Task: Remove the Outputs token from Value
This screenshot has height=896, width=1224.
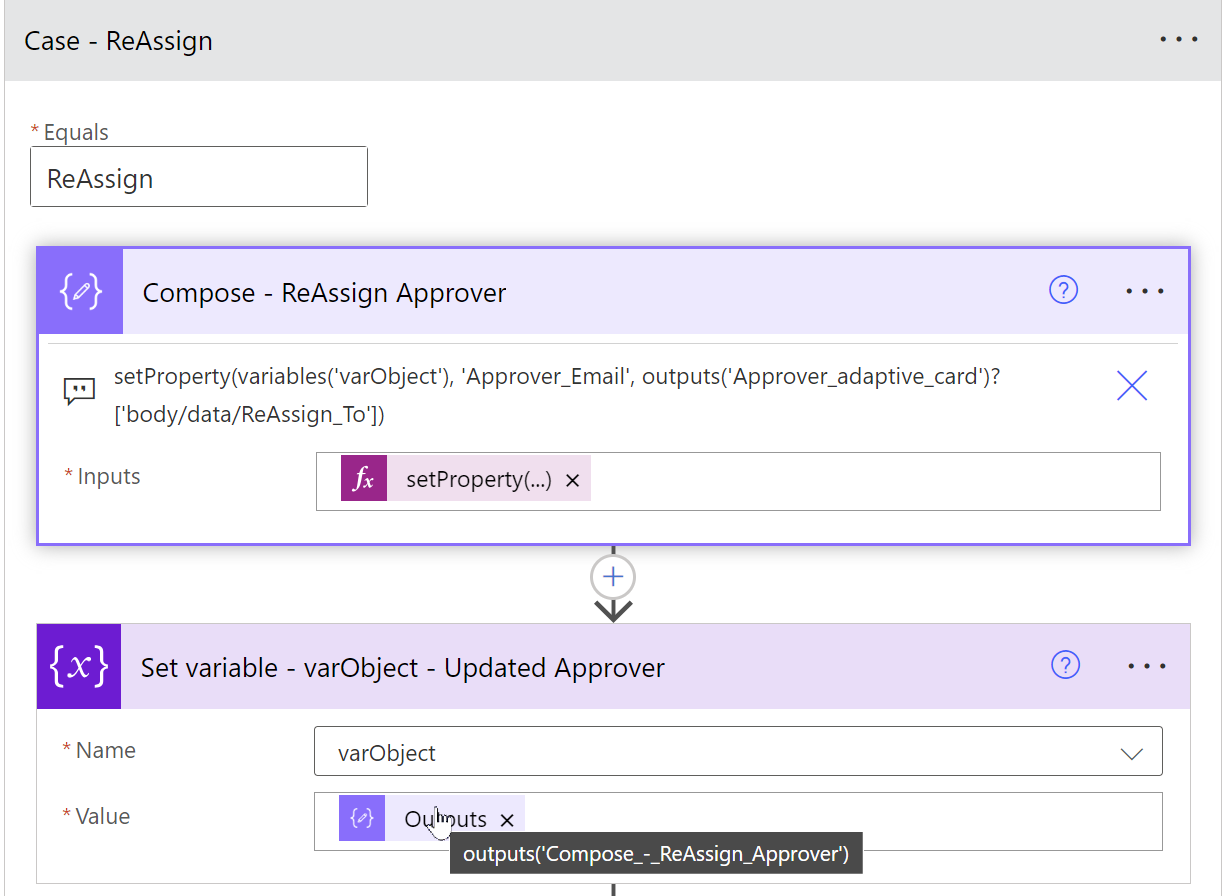Action: (x=507, y=818)
